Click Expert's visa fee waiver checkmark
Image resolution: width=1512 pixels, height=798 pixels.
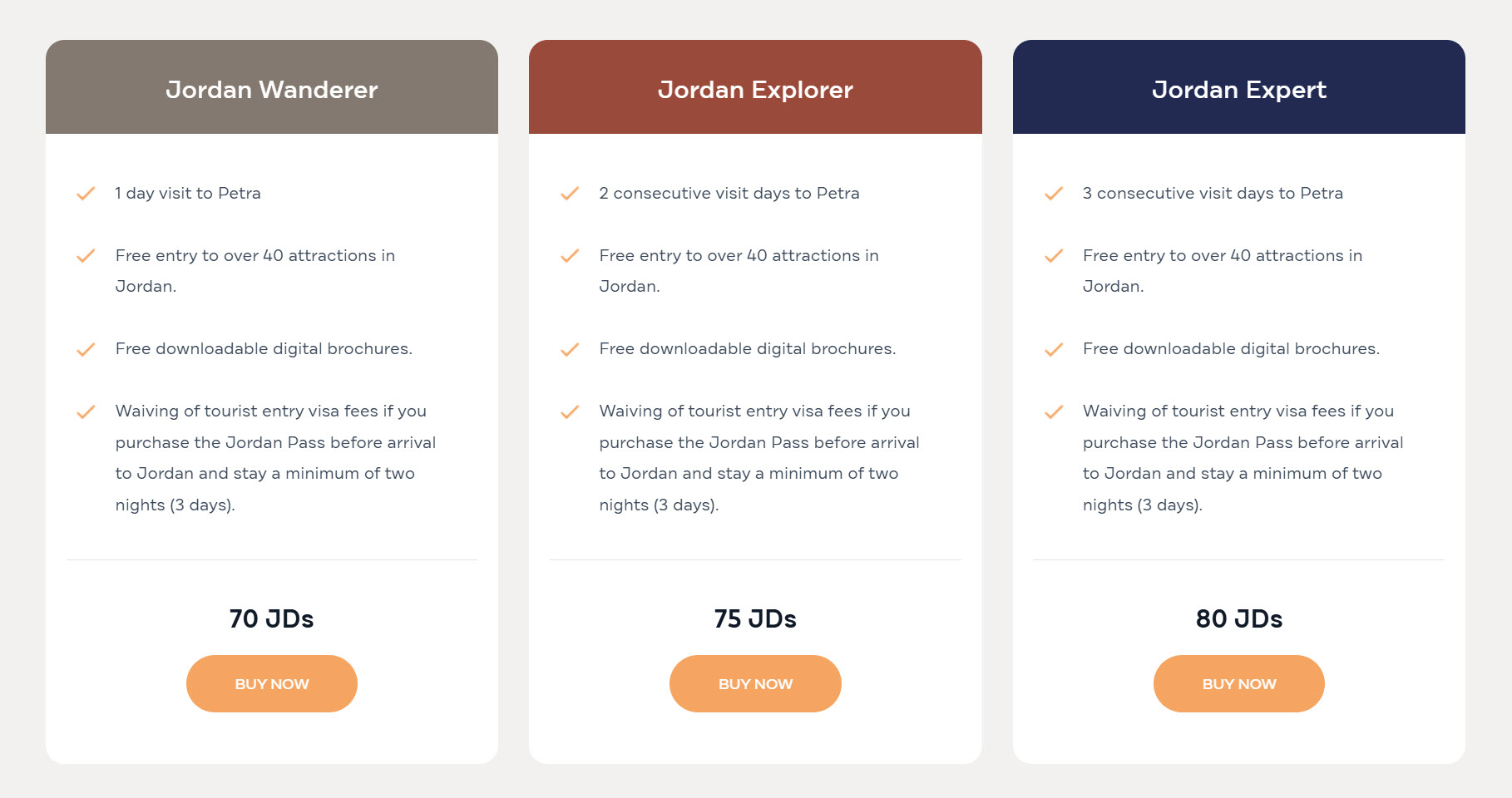click(x=1054, y=412)
